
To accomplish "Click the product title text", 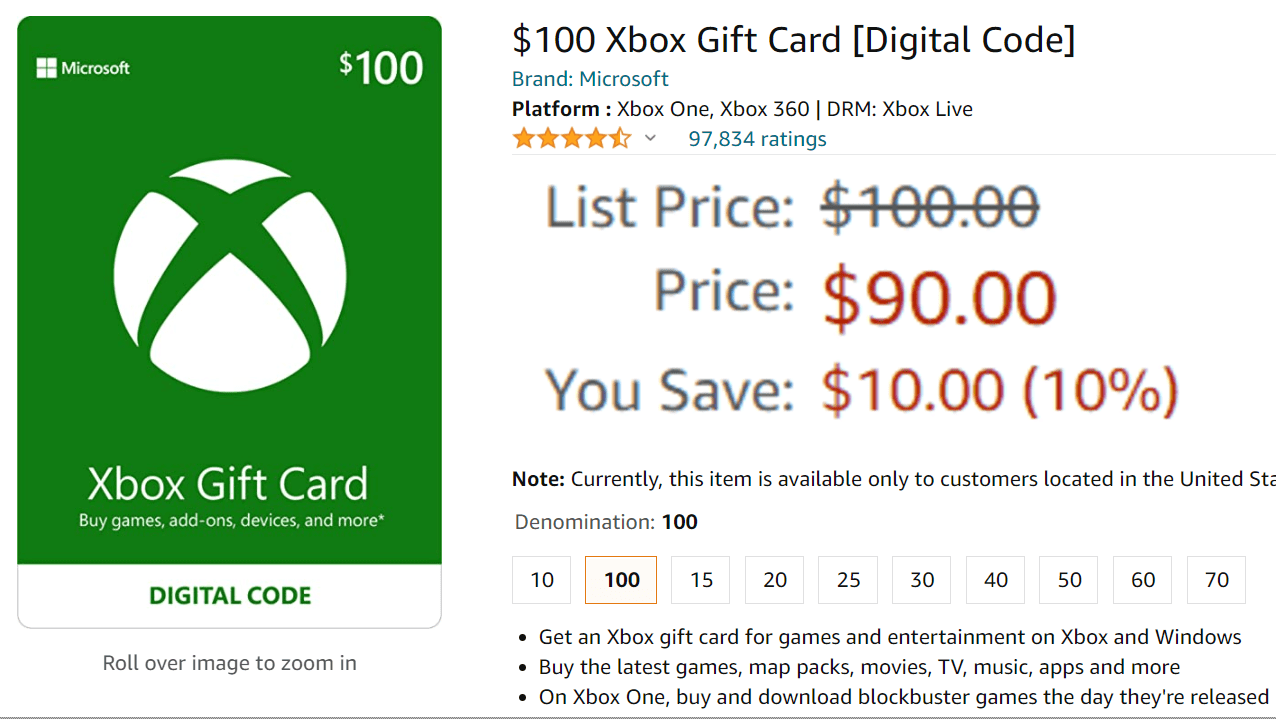I will pyautogui.click(x=793, y=39).
